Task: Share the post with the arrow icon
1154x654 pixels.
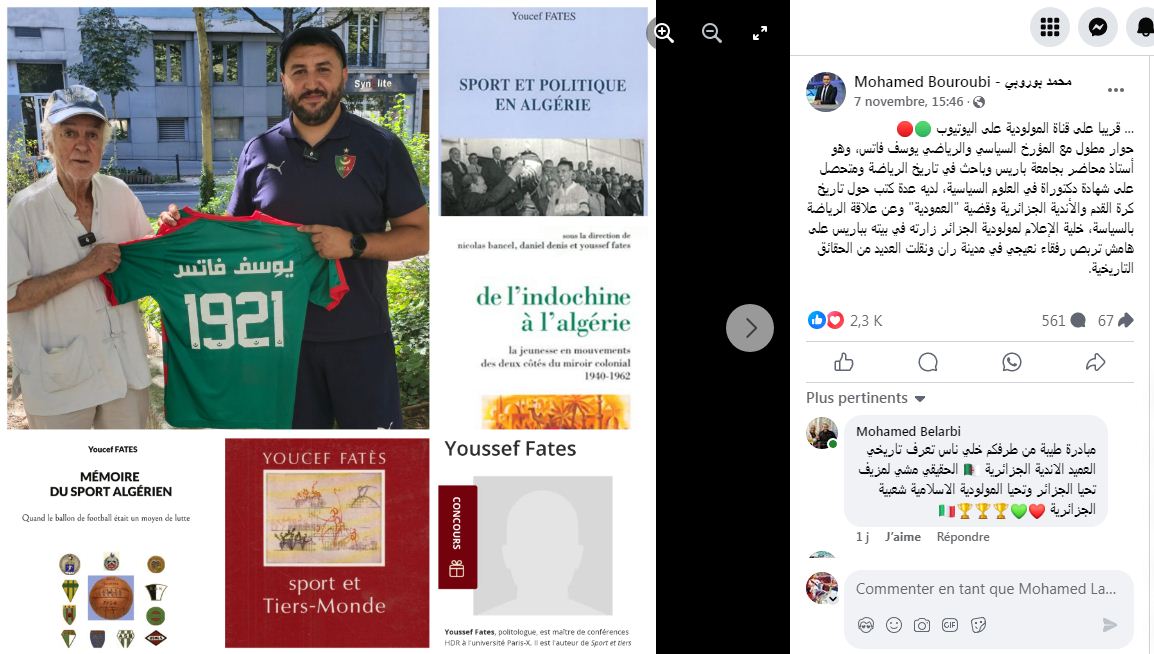Action: [x=1096, y=362]
